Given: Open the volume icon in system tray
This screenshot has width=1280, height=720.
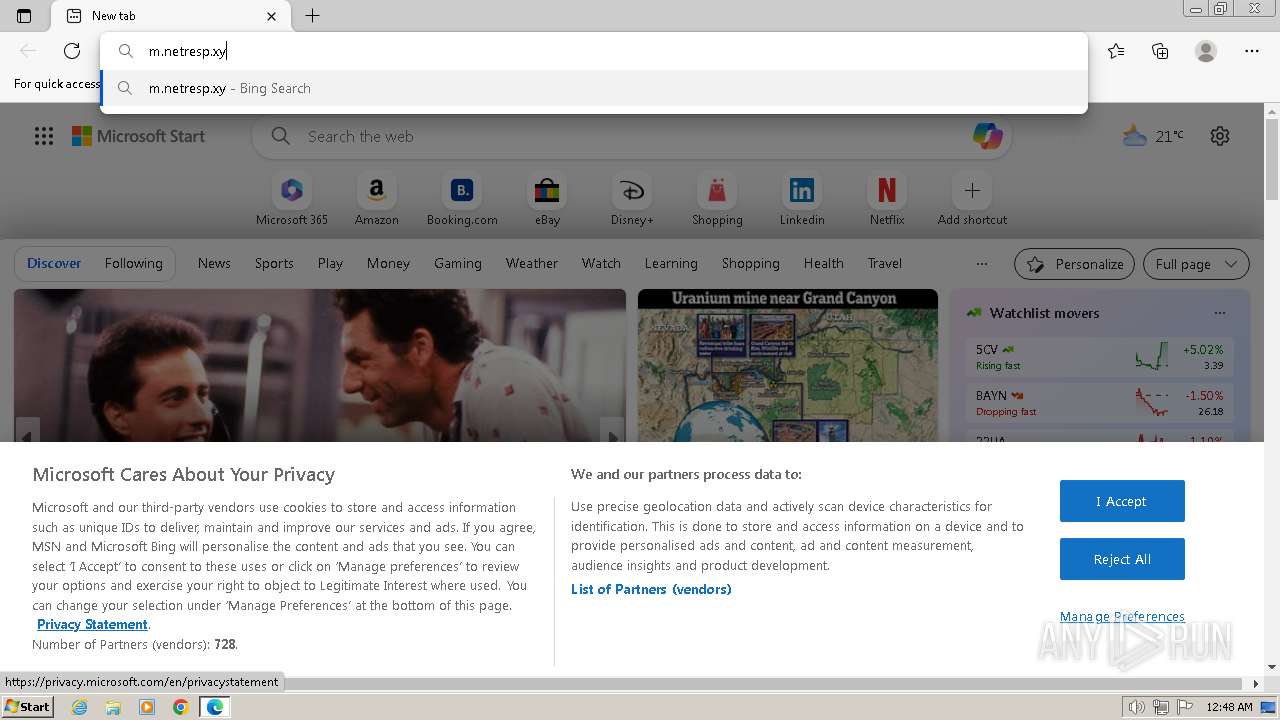Looking at the screenshot, I should tap(1137, 707).
